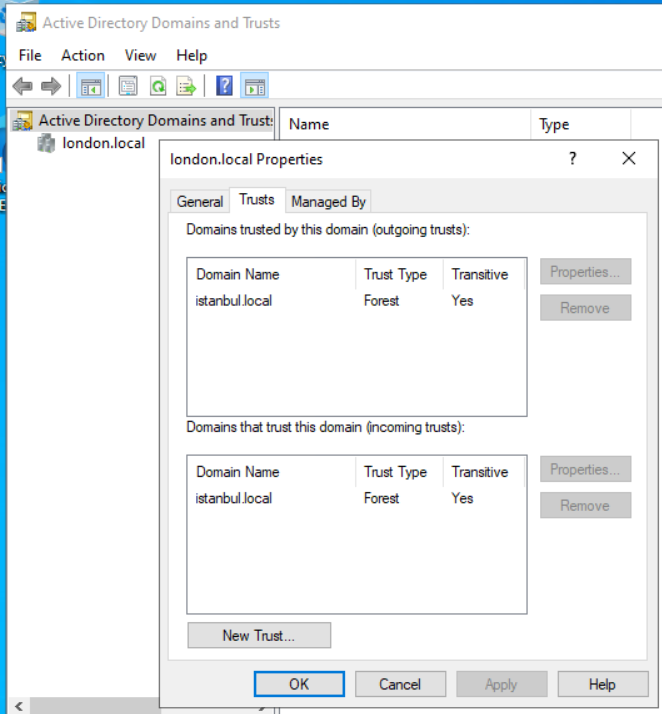Open the File menu

point(30,55)
